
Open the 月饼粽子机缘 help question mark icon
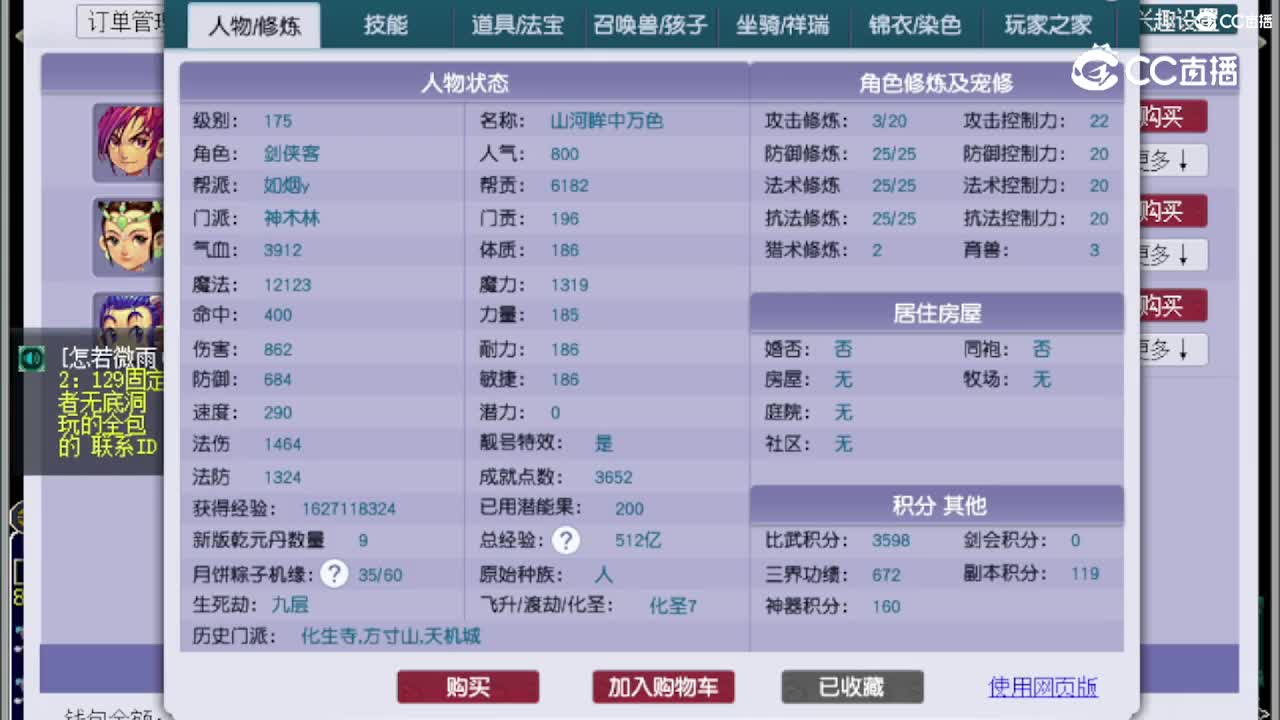pyautogui.click(x=334, y=573)
